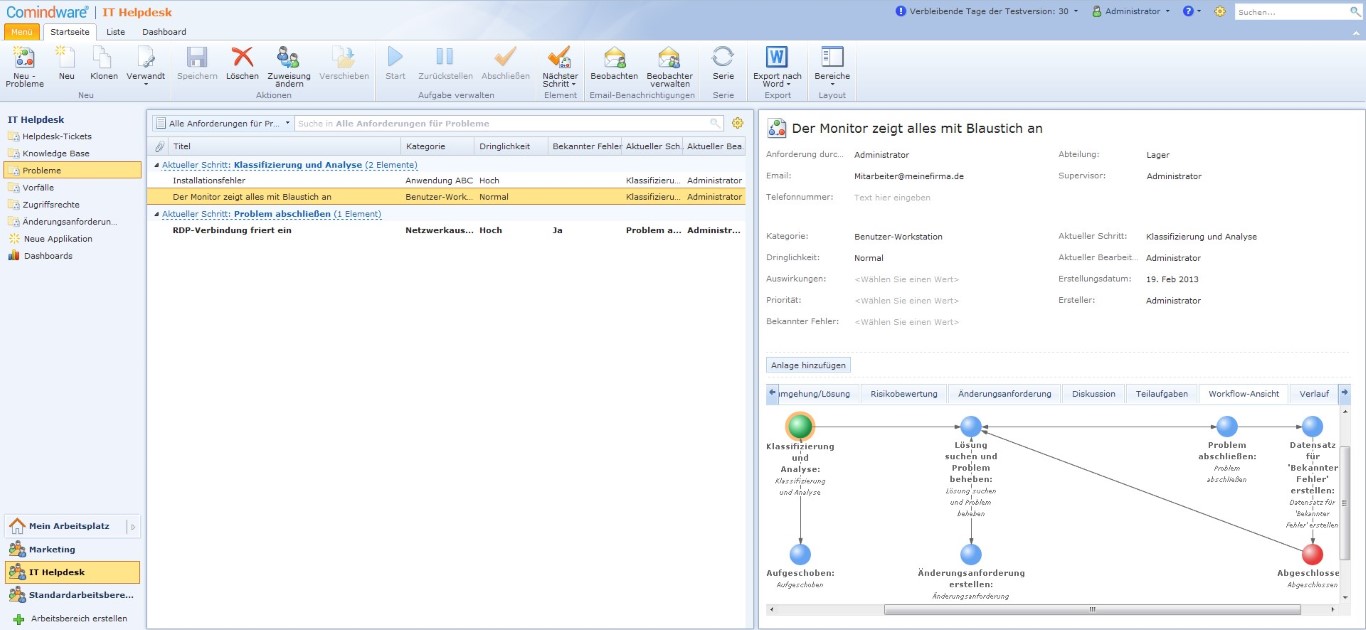Open the Verlauf tab
Screen dimensions: 1366x630
1314,393
